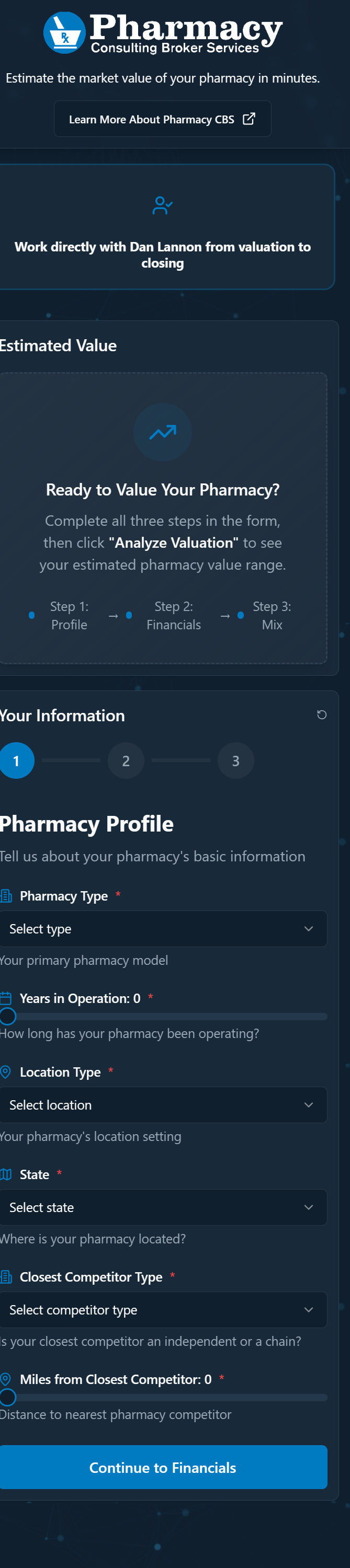This screenshot has height=1568, width=350.
Task: Click the Learn More About Pharmacy CBS button
Action: [162, 119]
